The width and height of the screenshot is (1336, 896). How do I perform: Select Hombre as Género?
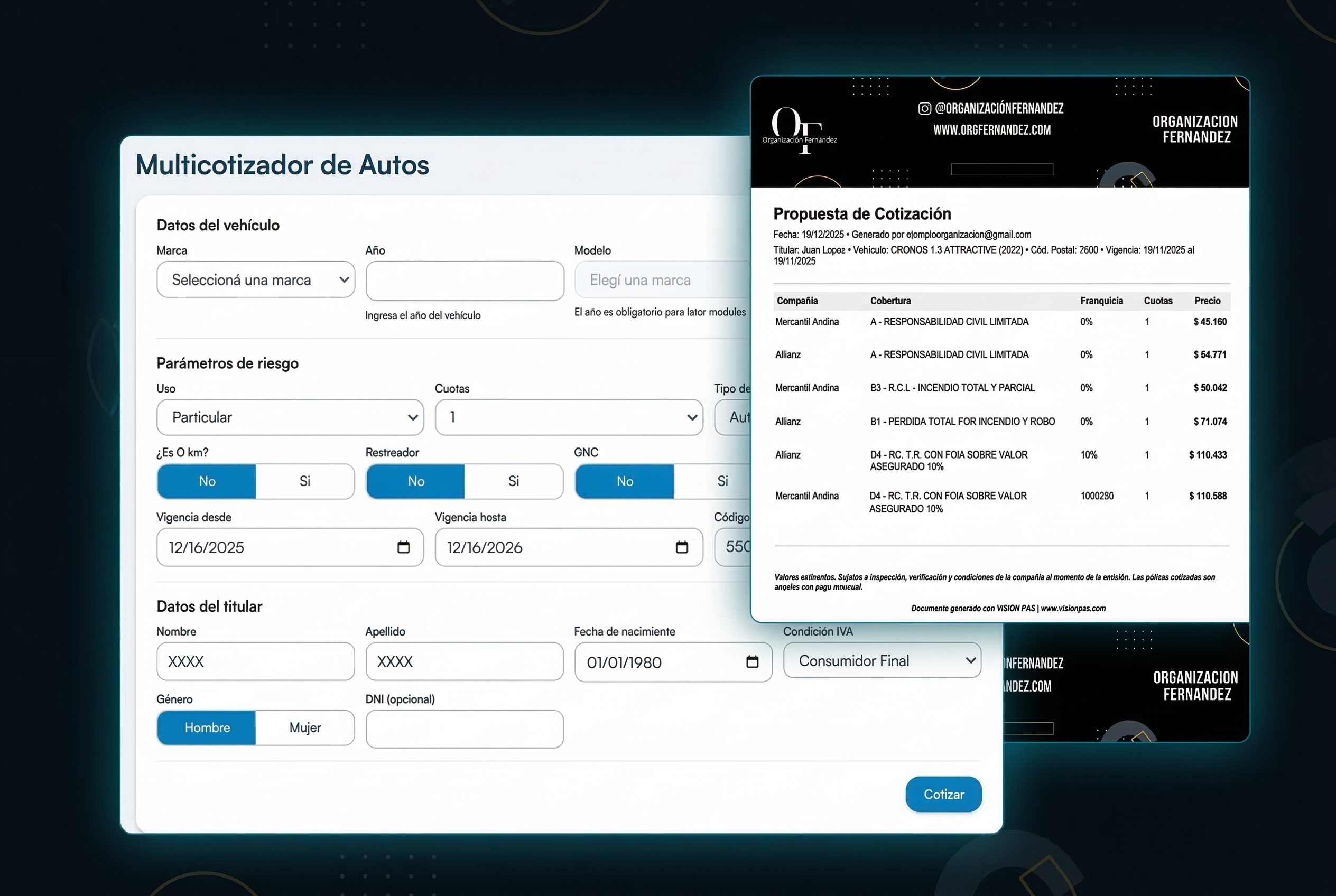click(x=207, y=727)
